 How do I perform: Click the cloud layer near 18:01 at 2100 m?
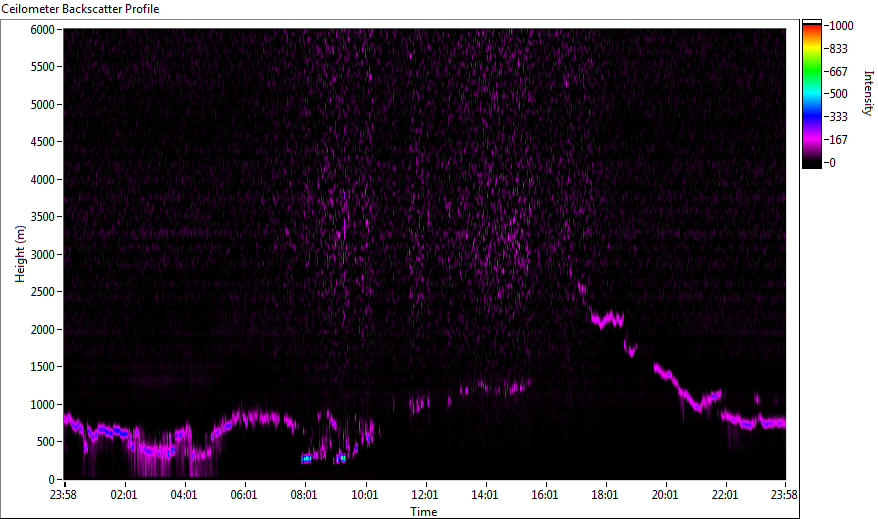point(608,320)
